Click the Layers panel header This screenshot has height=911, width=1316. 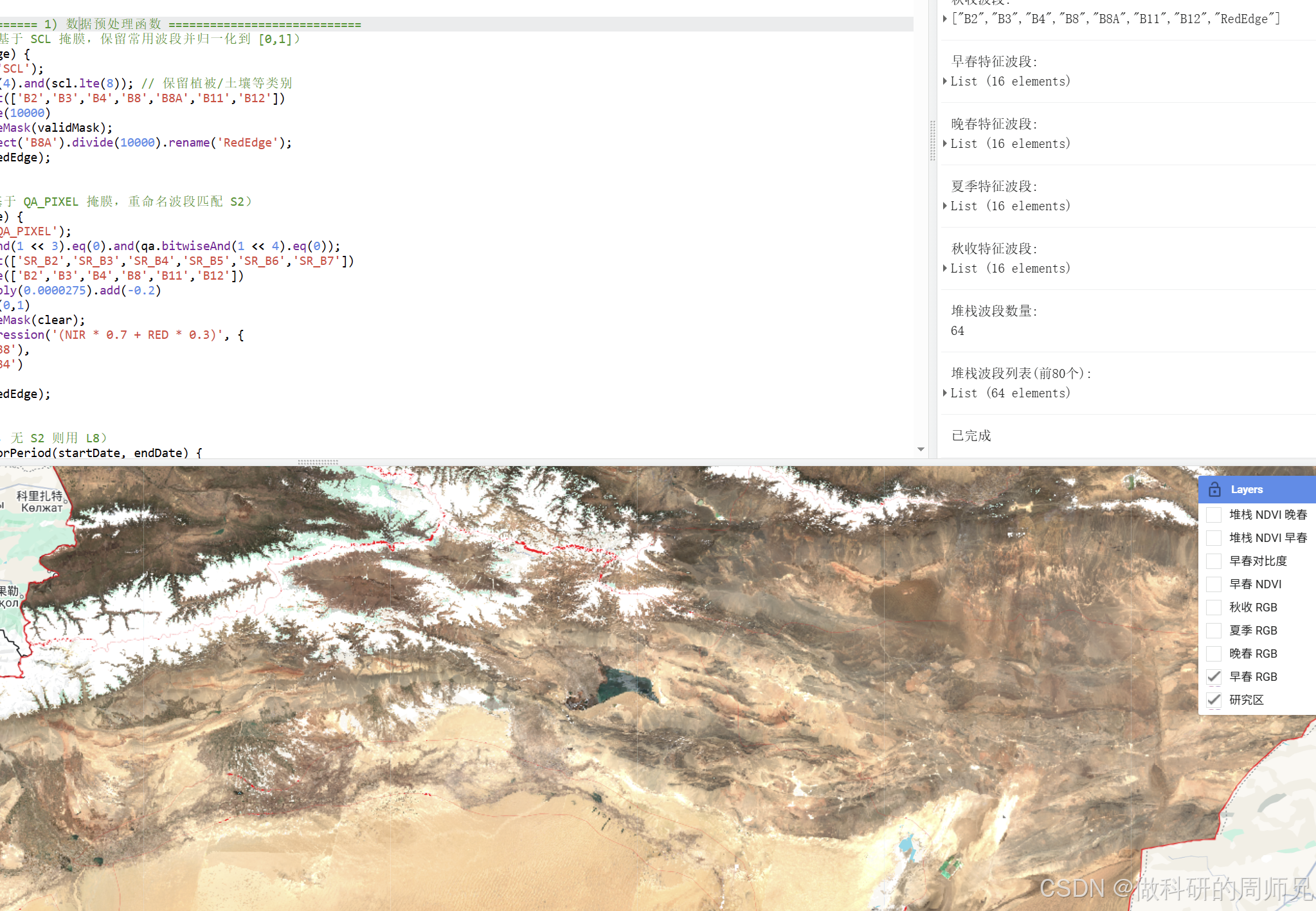[x=1247, y=489]
